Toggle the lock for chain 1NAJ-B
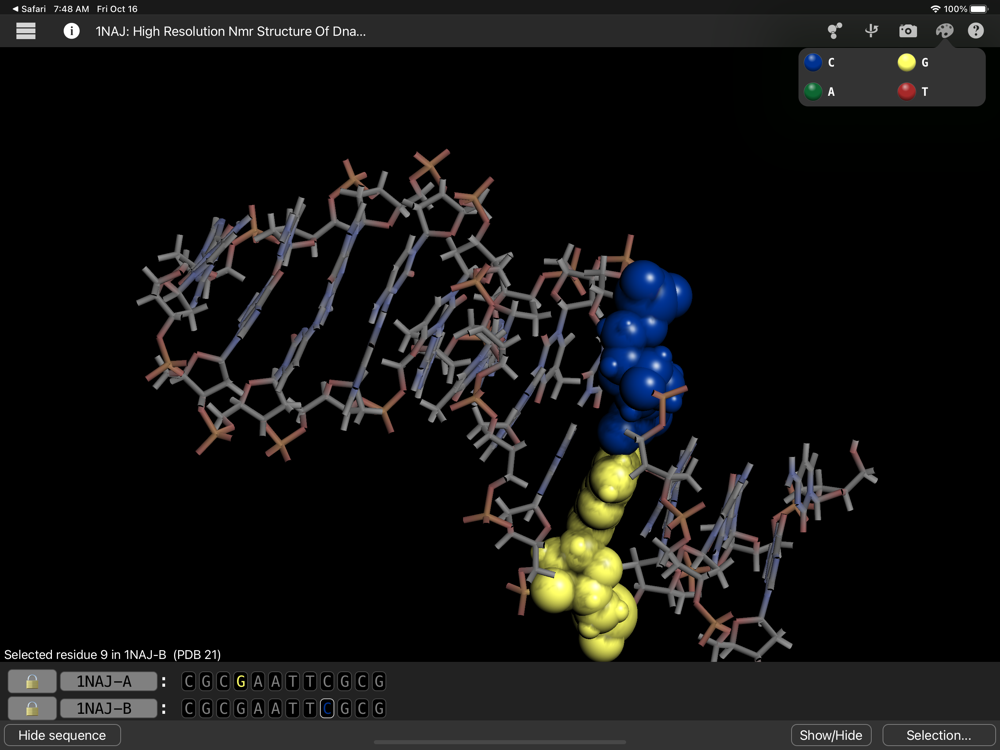Image resolution: width=1000 pixels, height=750 pixels. [x=32, y=709]
